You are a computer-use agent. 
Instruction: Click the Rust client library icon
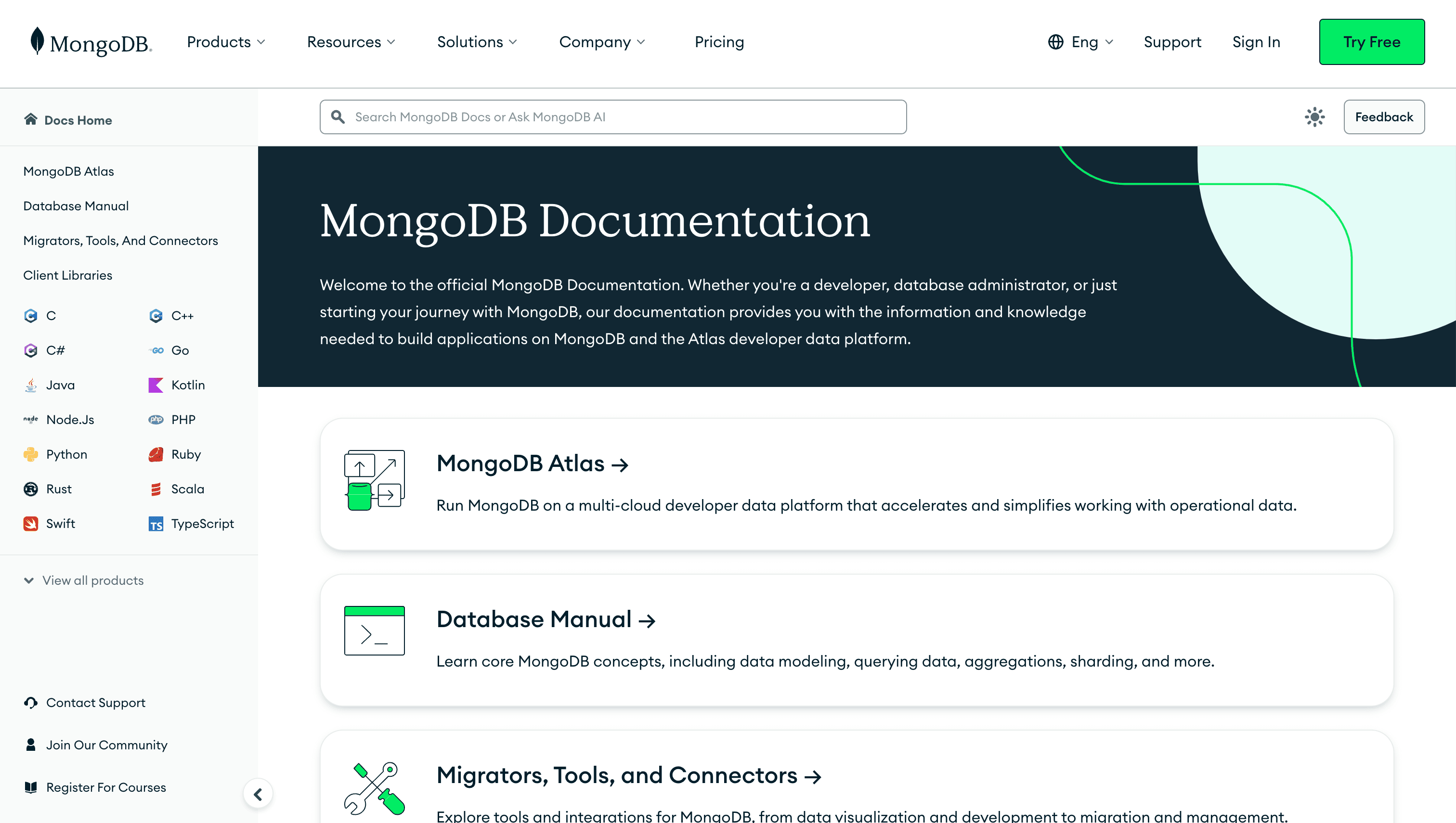point(31,489)
